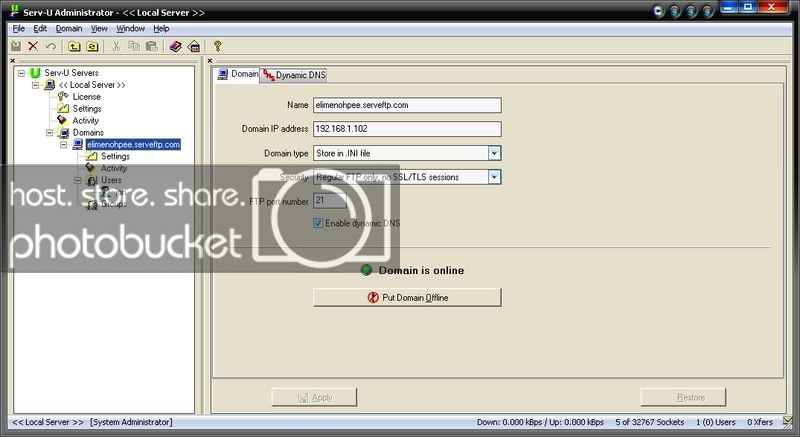This screenshot has width=800, height=437.
Task: Click the Cut scissors toolbar icon
Action: point(116,46)
